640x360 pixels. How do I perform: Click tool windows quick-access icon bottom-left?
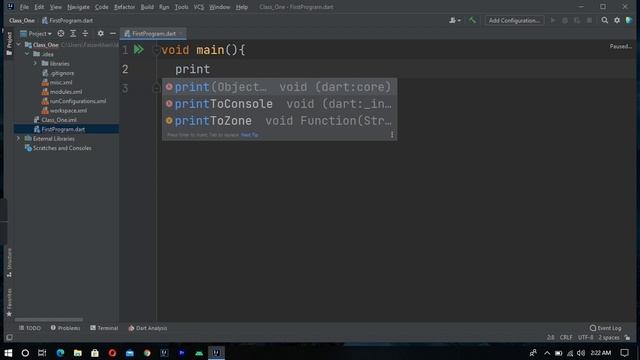(x=9, y=338)
